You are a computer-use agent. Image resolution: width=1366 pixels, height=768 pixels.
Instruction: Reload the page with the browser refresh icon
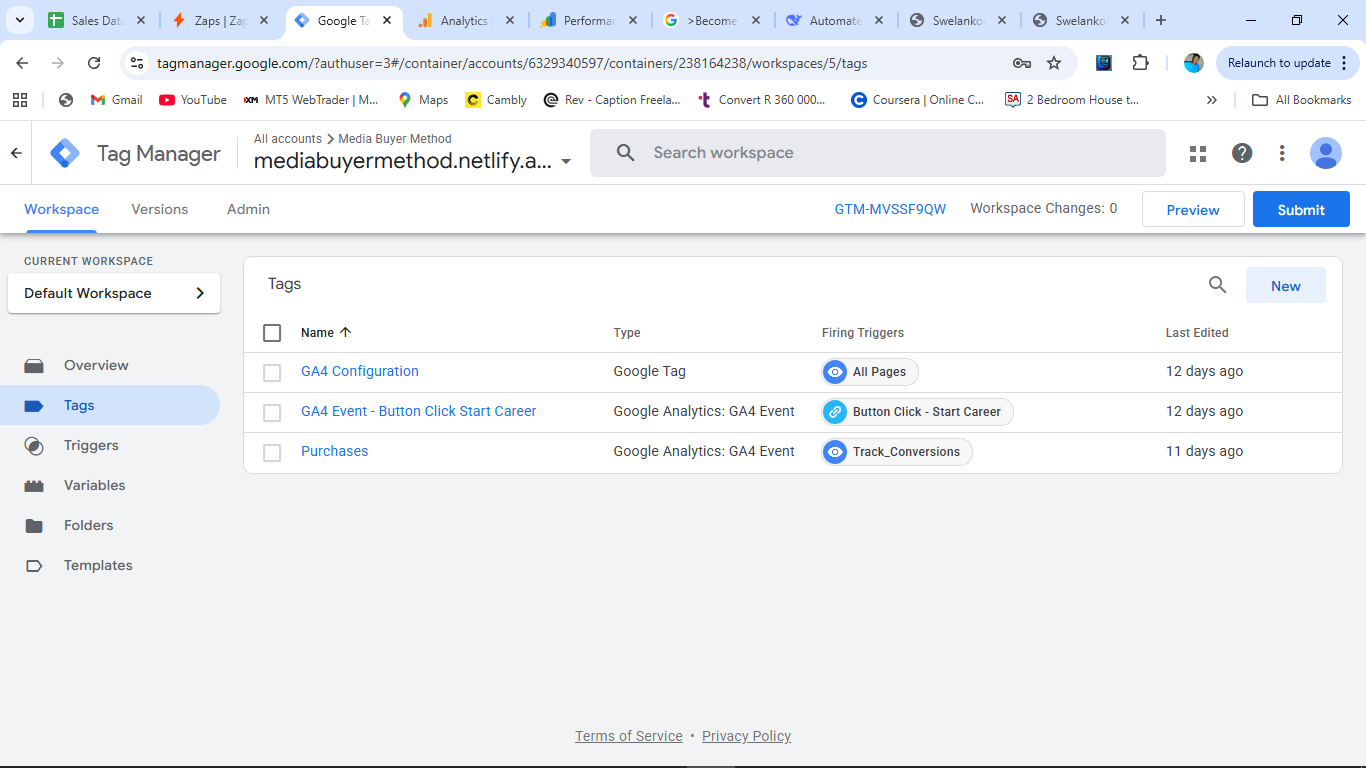[x=94, y=63]
